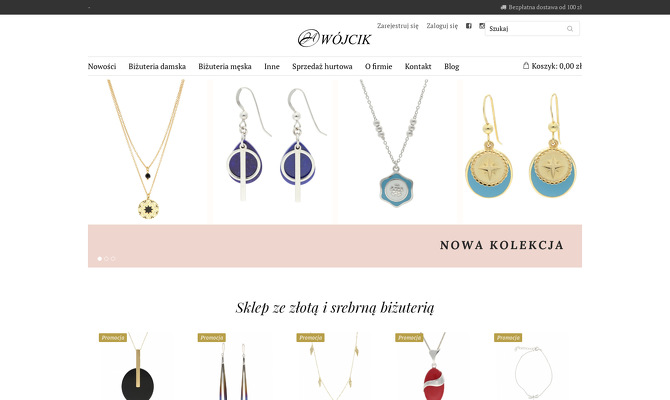The image size is (670, 400).
Task: Switch to the third carousel slide dot
Action: [x=113, y=259]
